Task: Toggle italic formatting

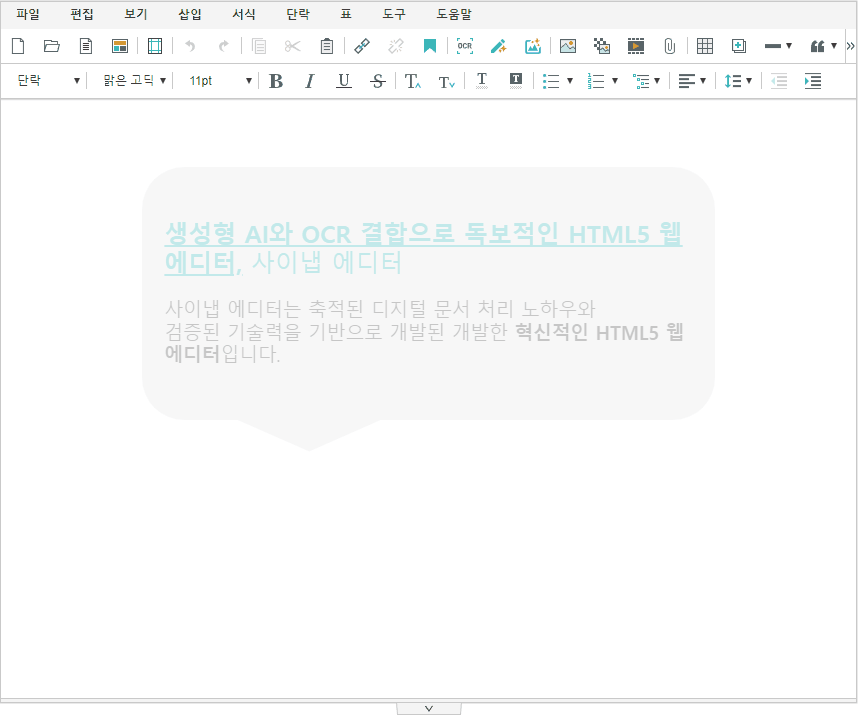Action: [310, 81]
